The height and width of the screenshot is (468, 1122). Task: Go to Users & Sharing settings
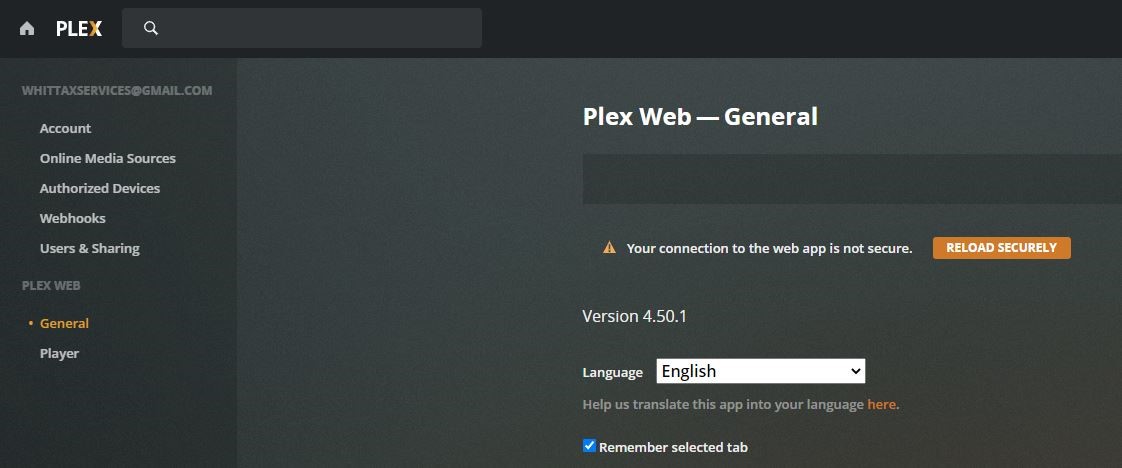(89, 248)
